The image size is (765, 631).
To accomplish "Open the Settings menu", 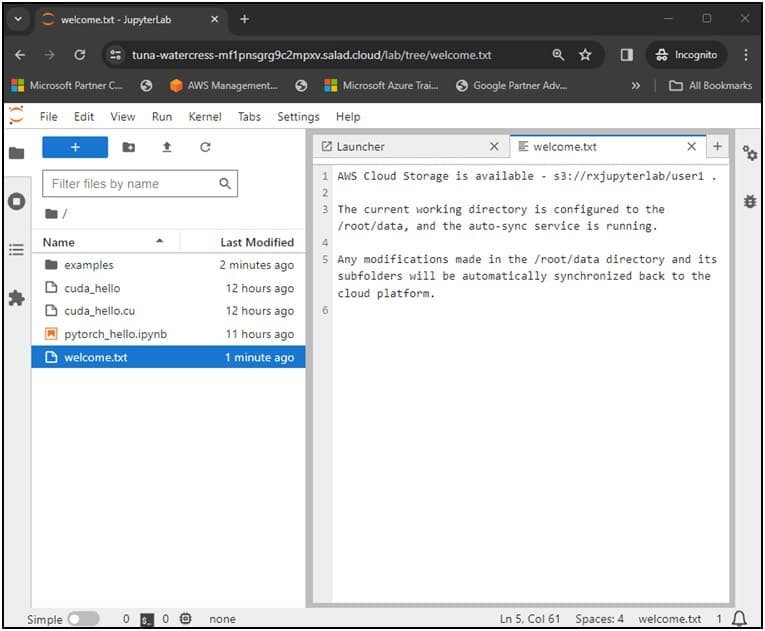I will coord(298,117).
